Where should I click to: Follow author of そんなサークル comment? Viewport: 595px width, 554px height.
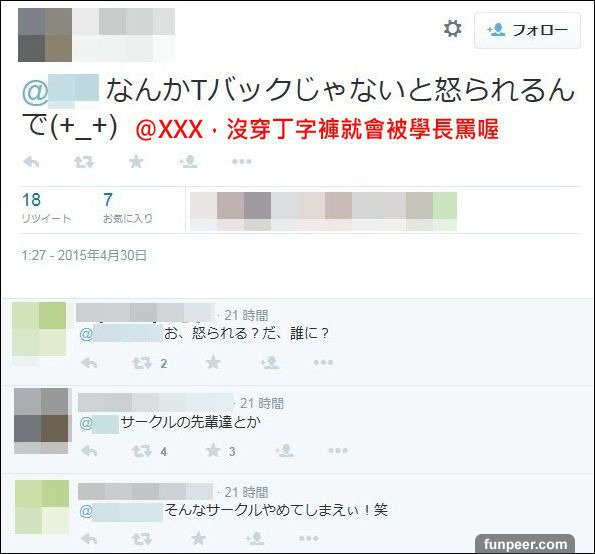pos(255,538)
